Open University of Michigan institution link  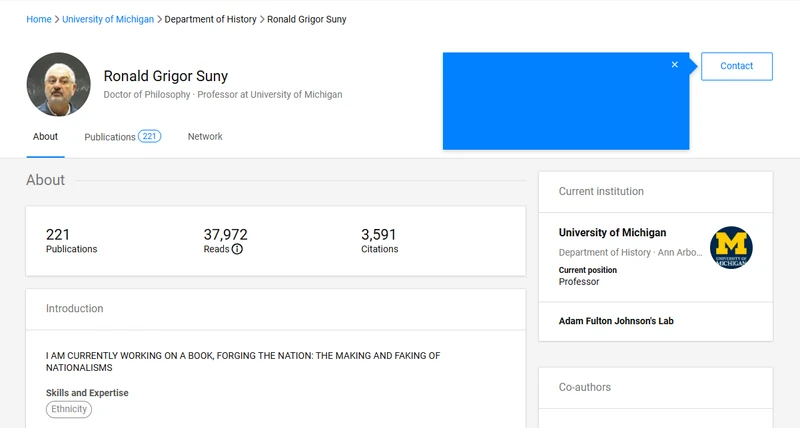click(x=612, y=233)
